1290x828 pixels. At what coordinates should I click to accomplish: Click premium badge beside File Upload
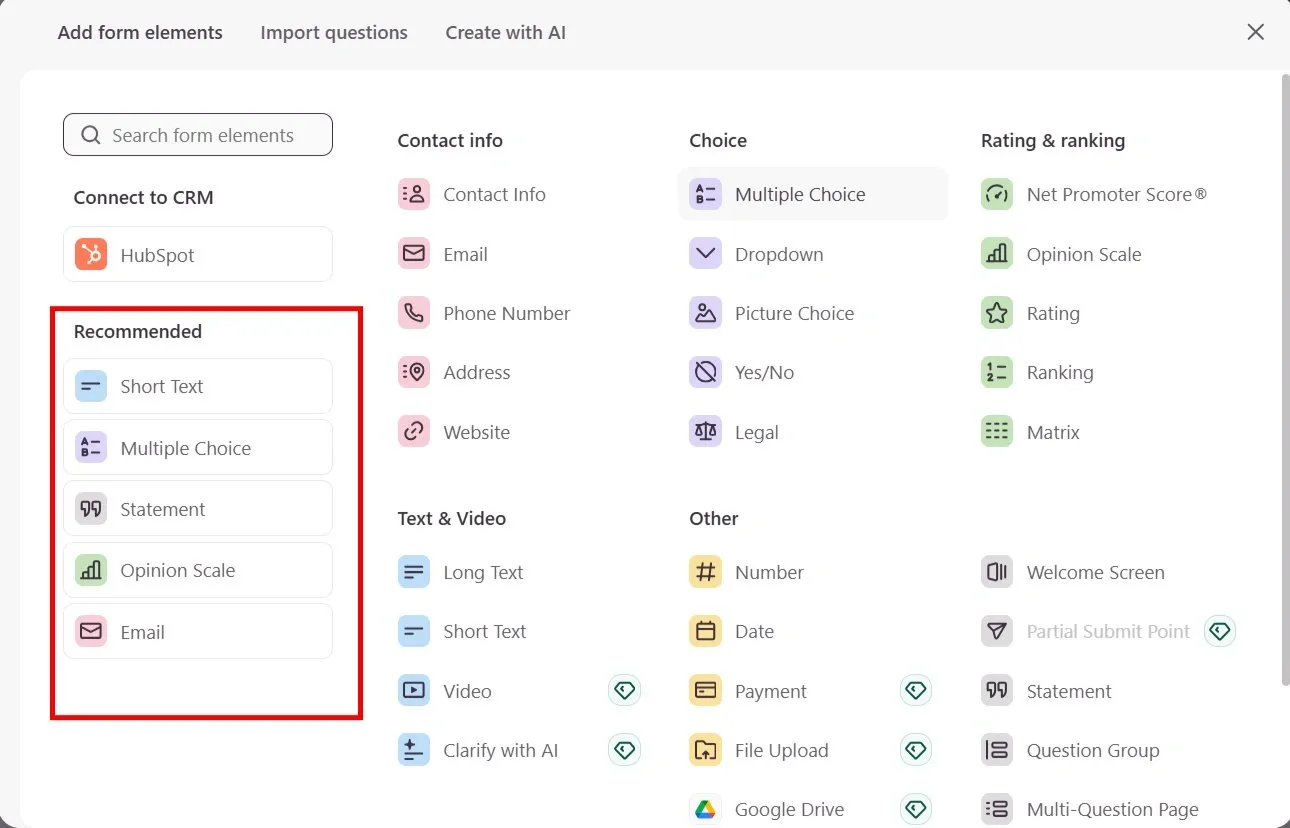(915, 750)
